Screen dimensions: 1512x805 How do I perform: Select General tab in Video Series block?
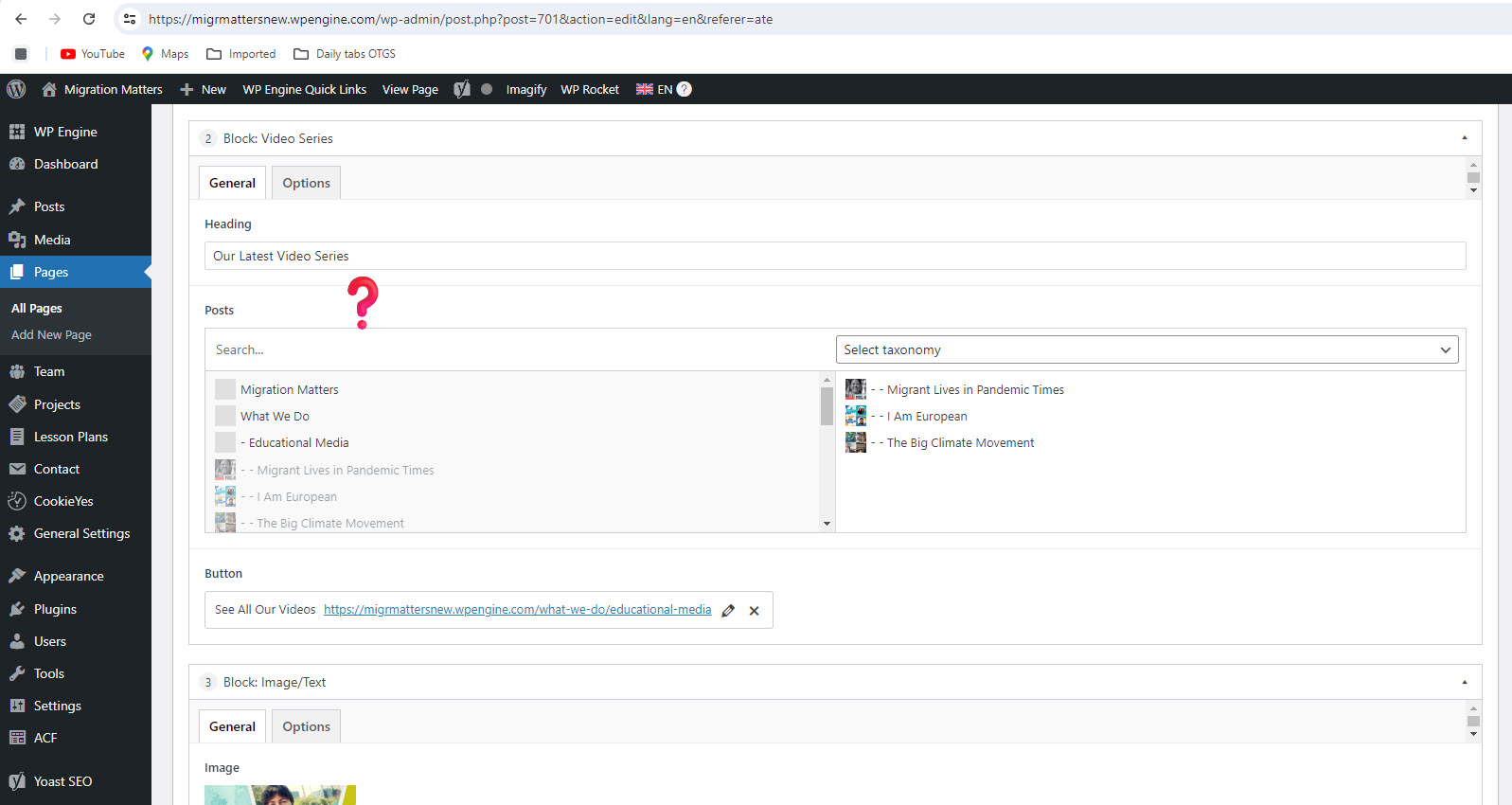[x=232, y=183]
